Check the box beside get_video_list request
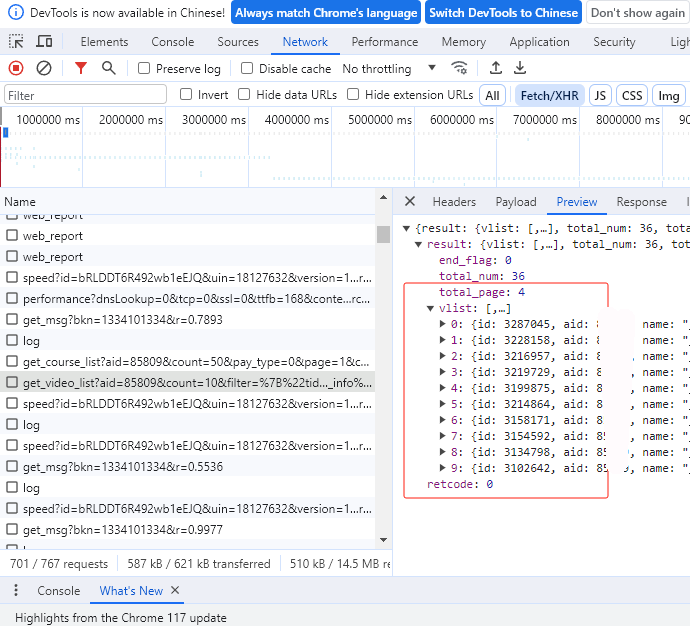Image resolution: width=690 pixels, height=626 pixels. pos(12,382)
